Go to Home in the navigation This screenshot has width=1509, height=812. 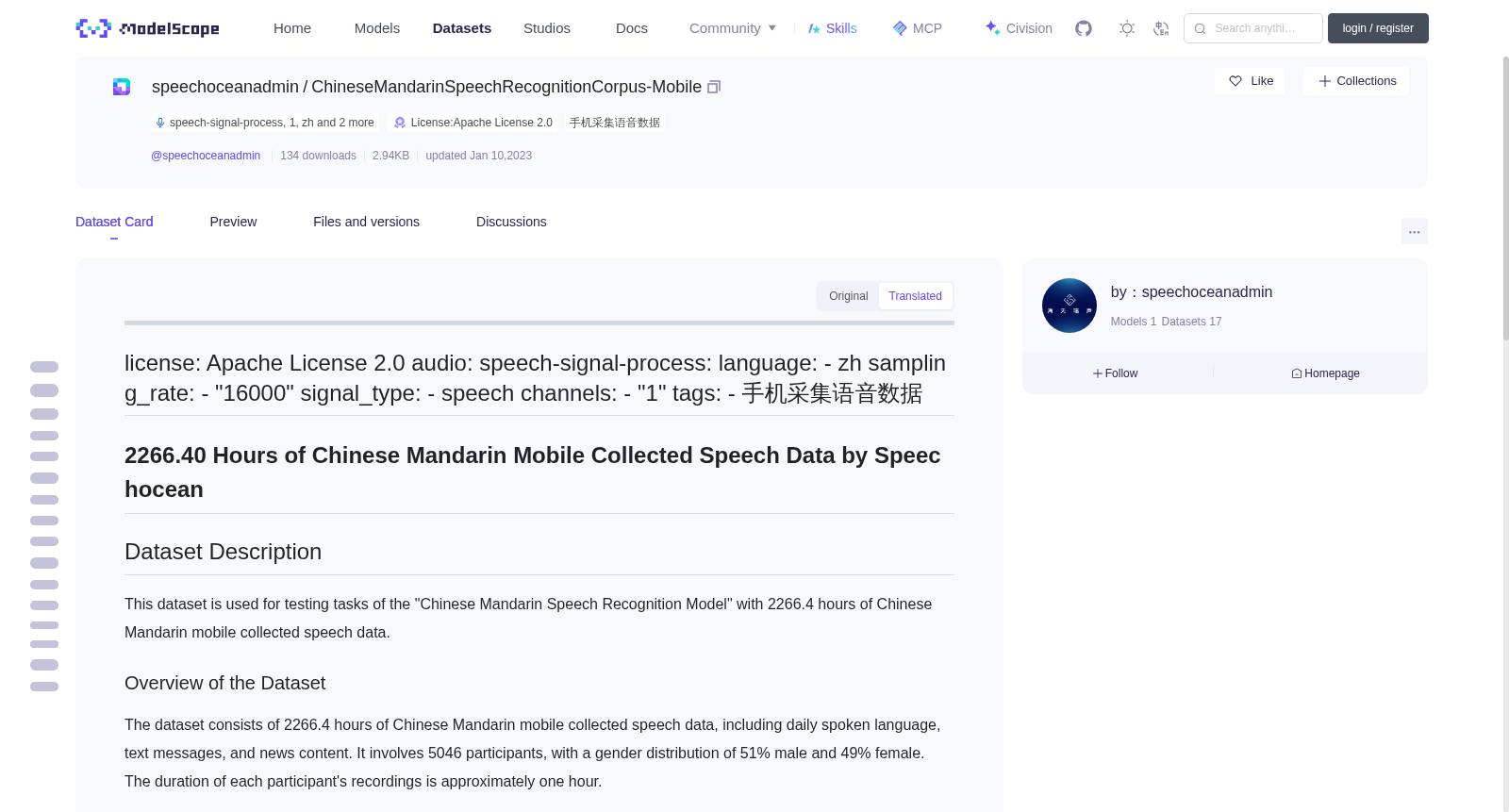click(x=292, y=28)
